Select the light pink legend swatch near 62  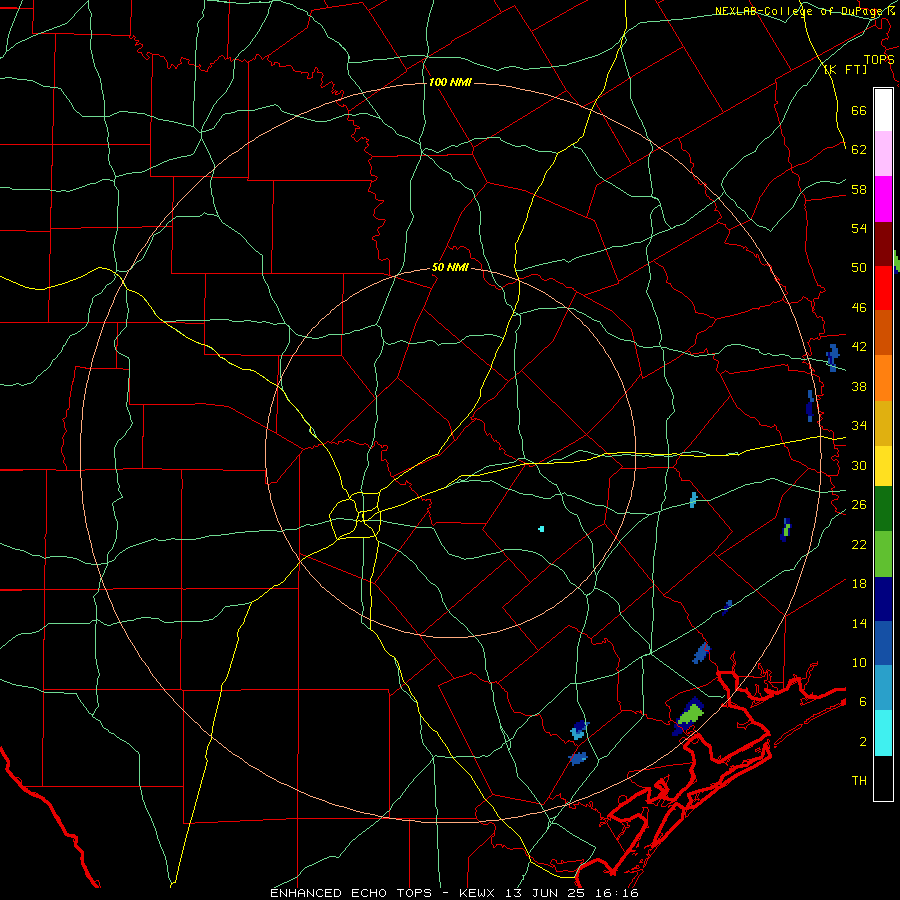pos(883,153)
